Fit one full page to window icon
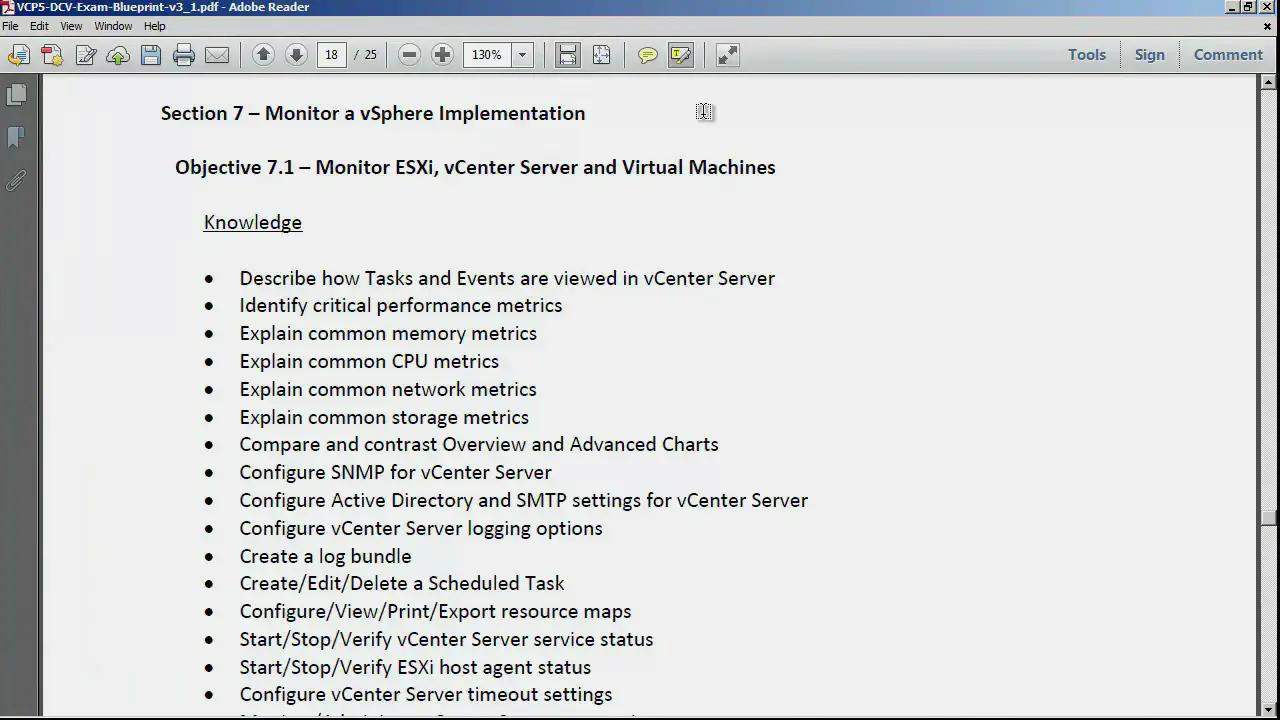 (x=601, y=55)
